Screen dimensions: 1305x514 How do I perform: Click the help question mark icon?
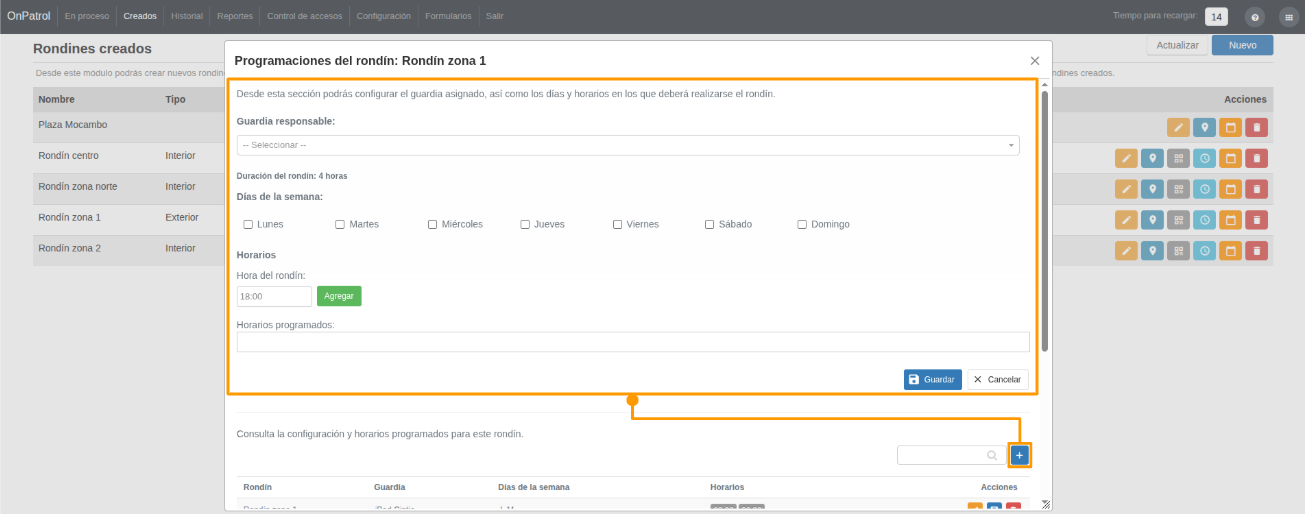tap(1255, 17)
